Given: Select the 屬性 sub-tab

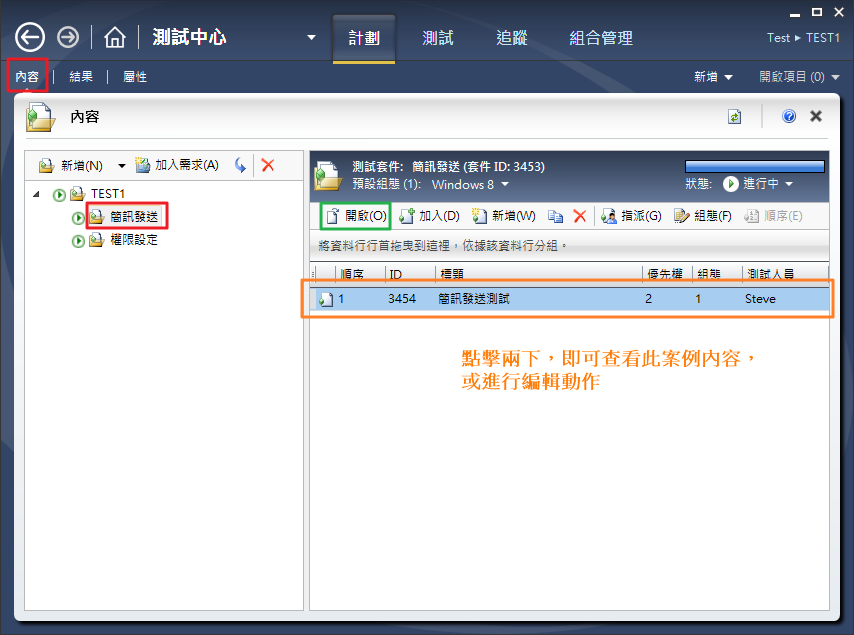Looking at the screenshot, I should [135, 76].
